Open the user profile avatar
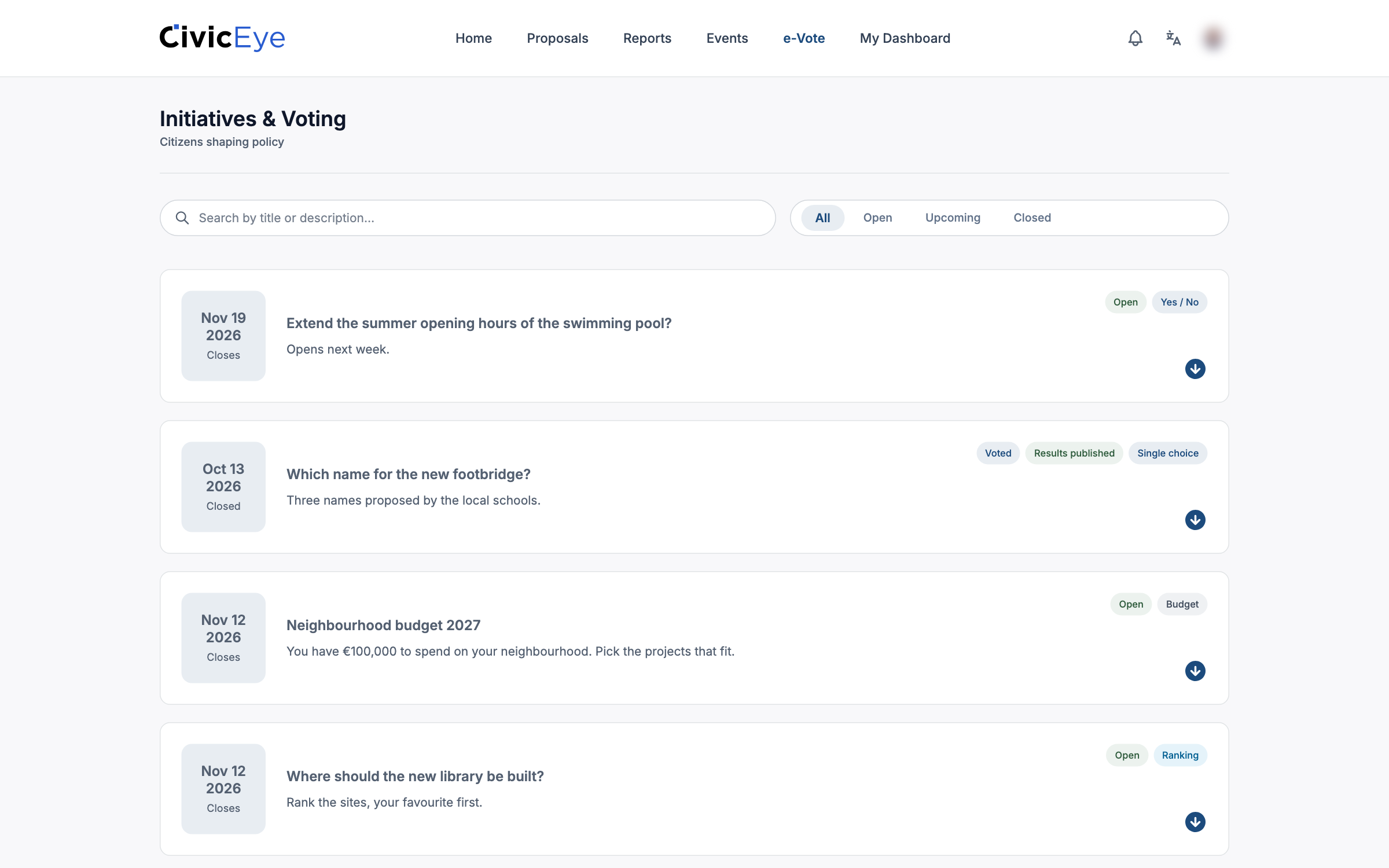The image size is (1389, 868). click(x=1212, y=38)
